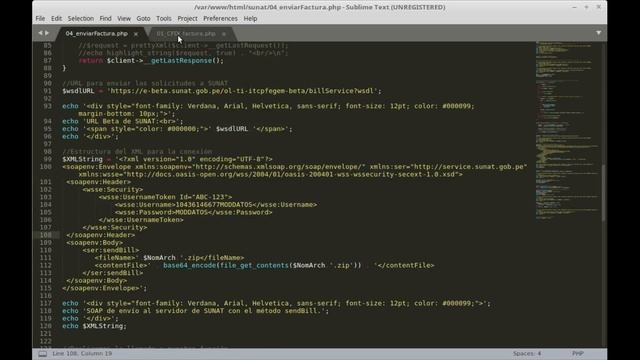Image resolution: width=640 pixels, height=360 pixels.
Task: Click echo $XMLString on line 120
Action: pyautogui.click(x=94, y=326)
